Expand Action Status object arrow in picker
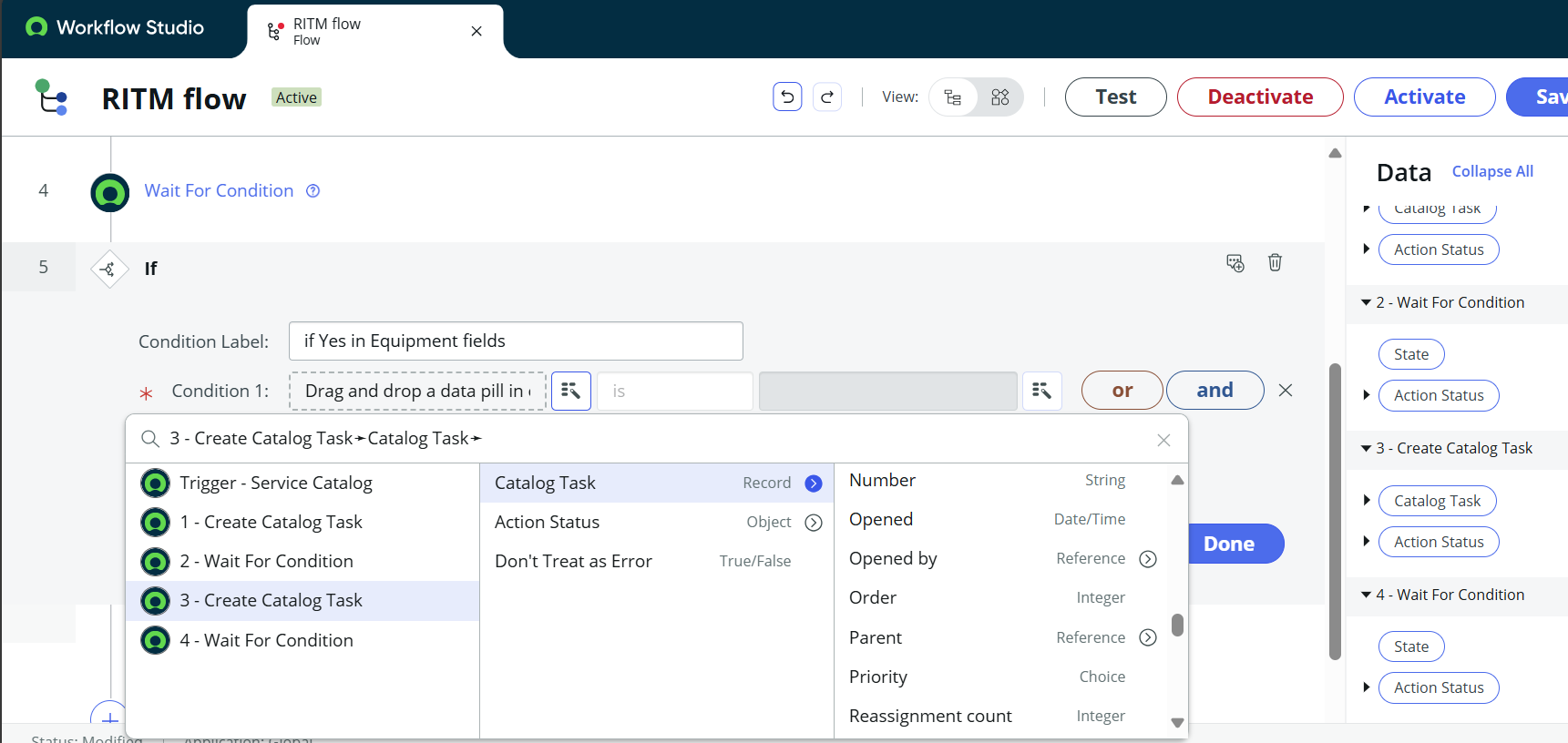The width and height of the screenshot is (1568, 743). click(814, 523)
